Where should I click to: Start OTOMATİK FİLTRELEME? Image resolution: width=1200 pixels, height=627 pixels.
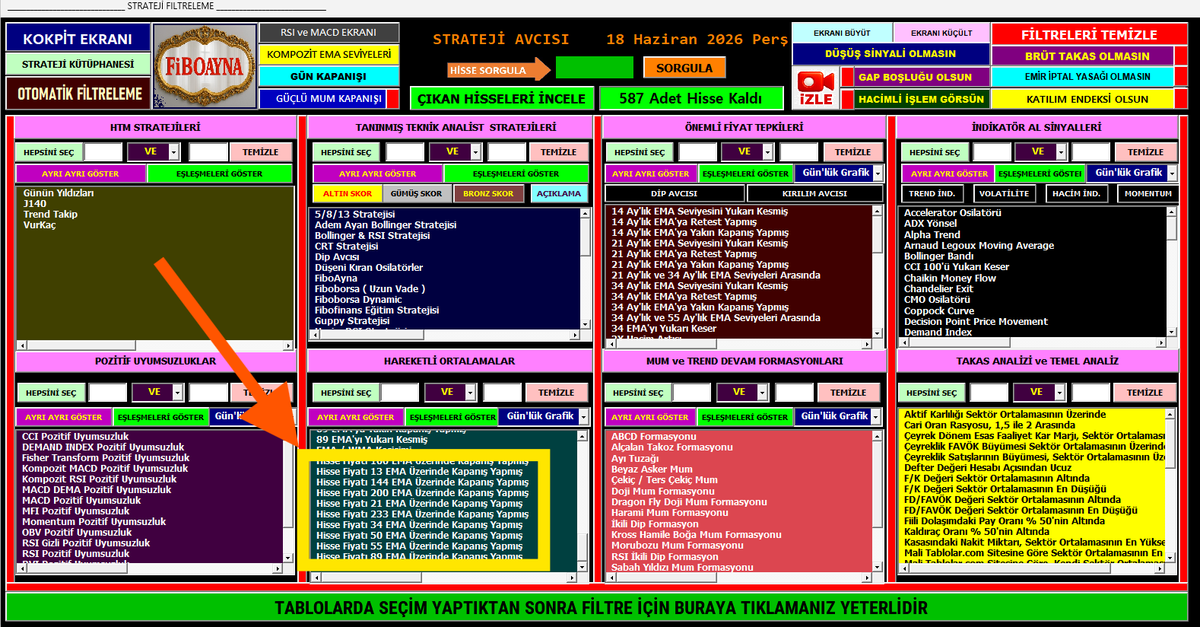tap(77, 93)
